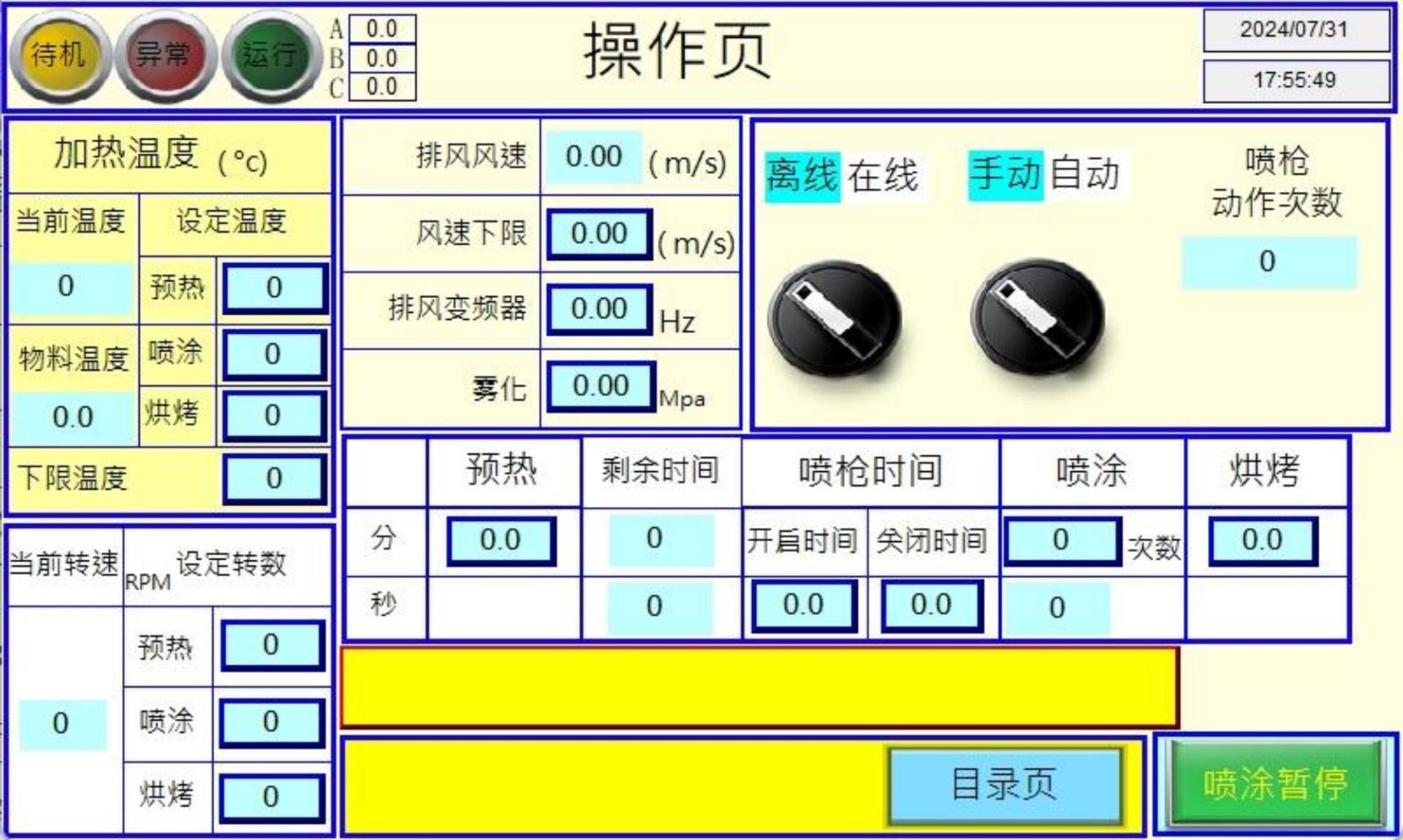Click the 烘烤 set temperature field
Screen dimensions: 1403x840
coord(274,416)
